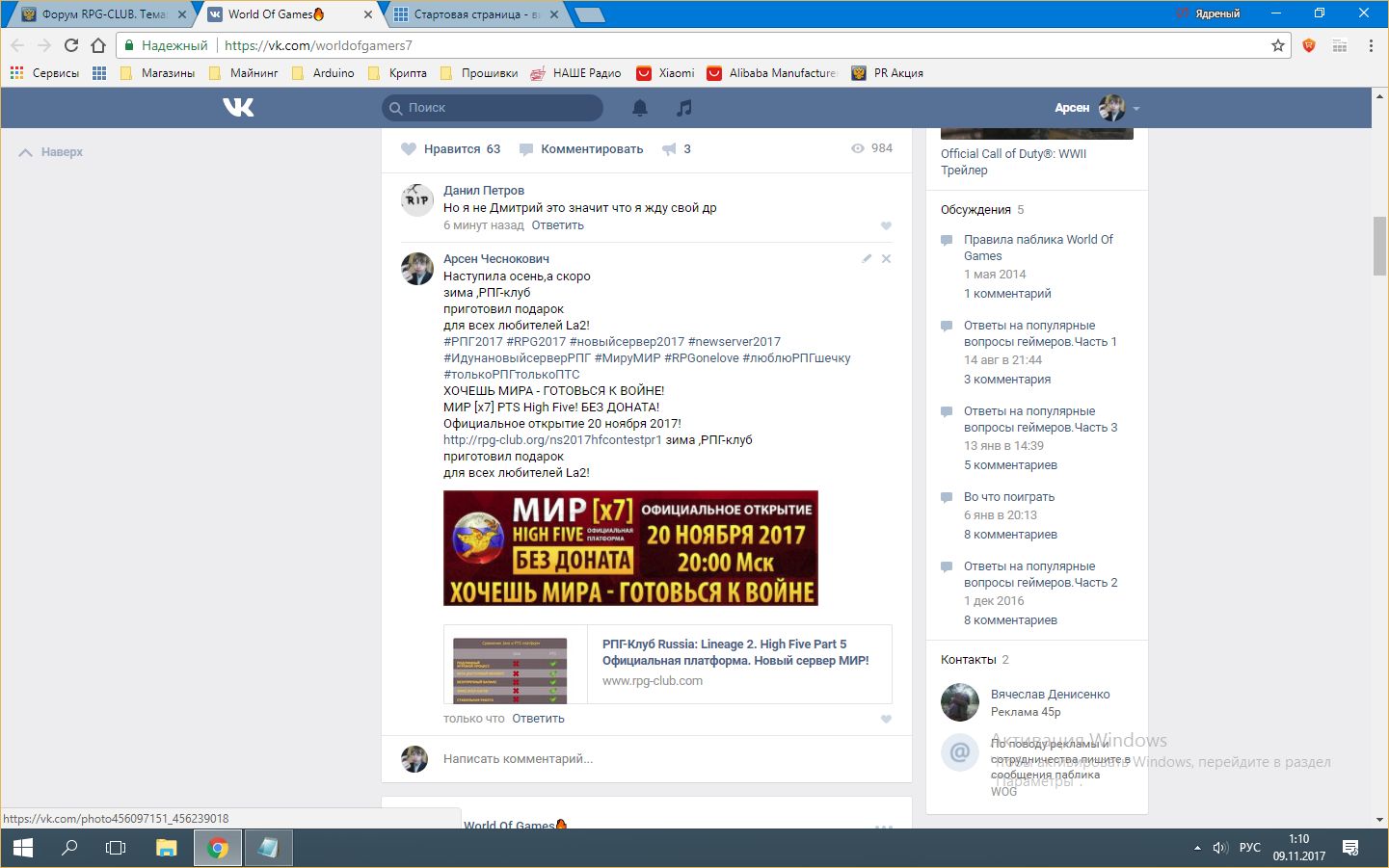This screenshot has height=868, width=1389.
Task: Click the browser back arrow
Action: click(x=17, y=45)
